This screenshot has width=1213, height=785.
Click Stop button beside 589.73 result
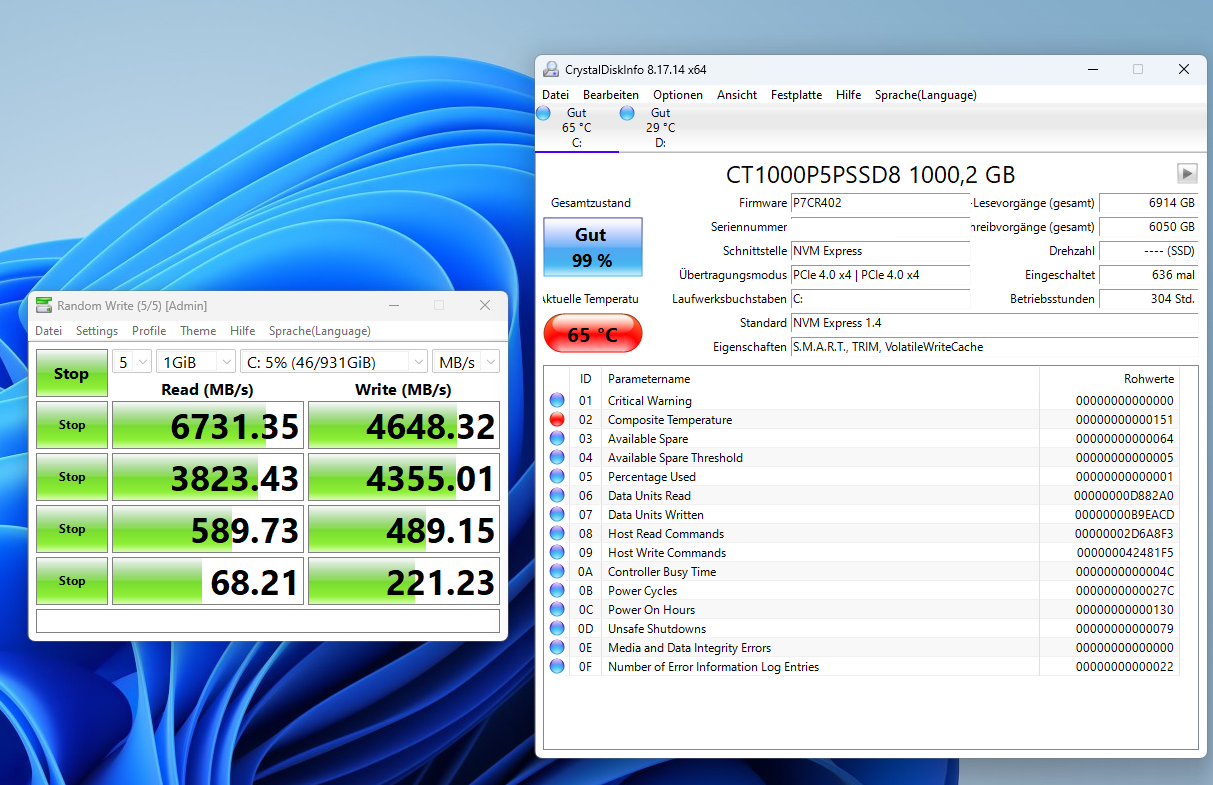tap(71, 529)
